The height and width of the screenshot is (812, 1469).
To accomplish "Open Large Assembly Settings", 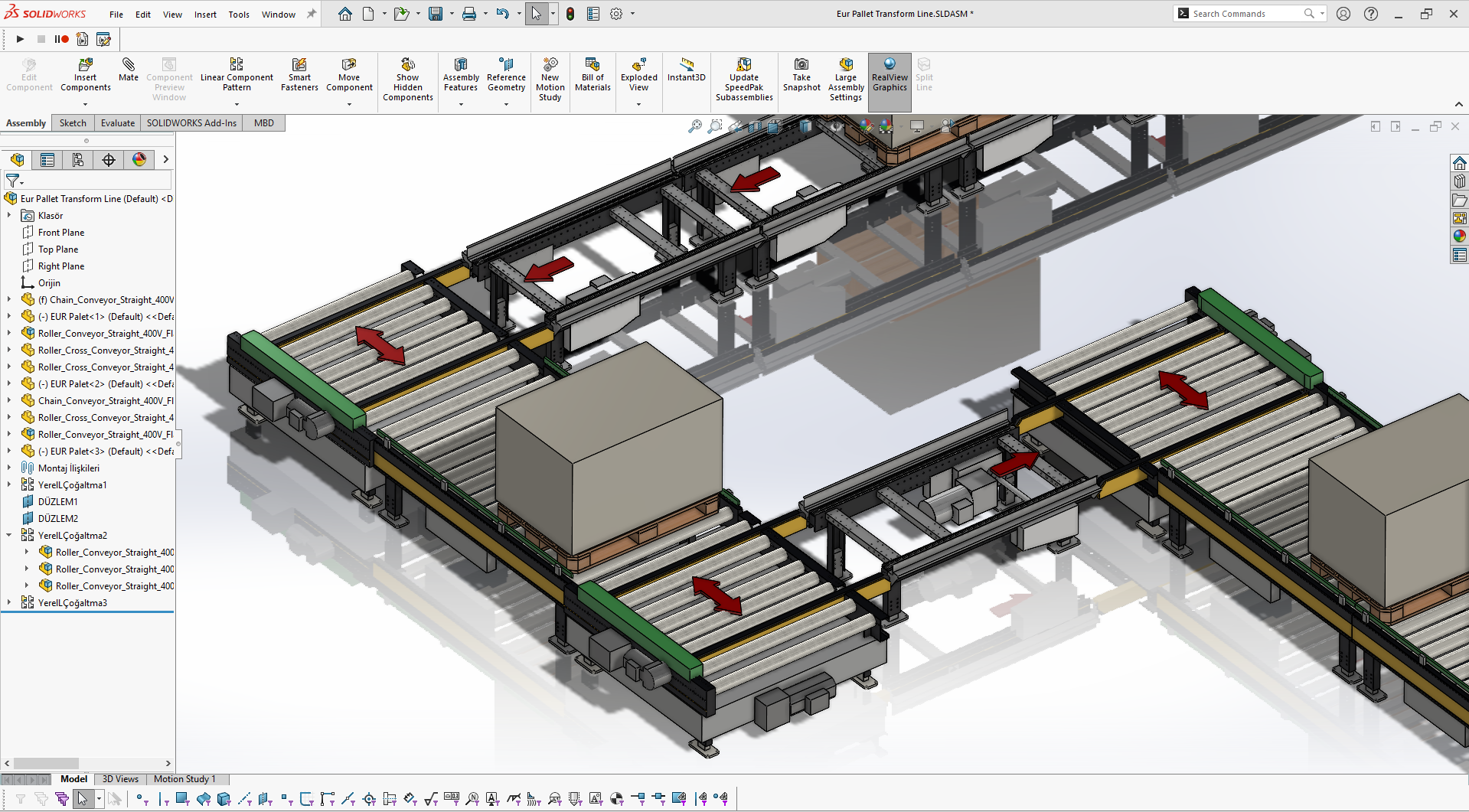I will [846, 65].
